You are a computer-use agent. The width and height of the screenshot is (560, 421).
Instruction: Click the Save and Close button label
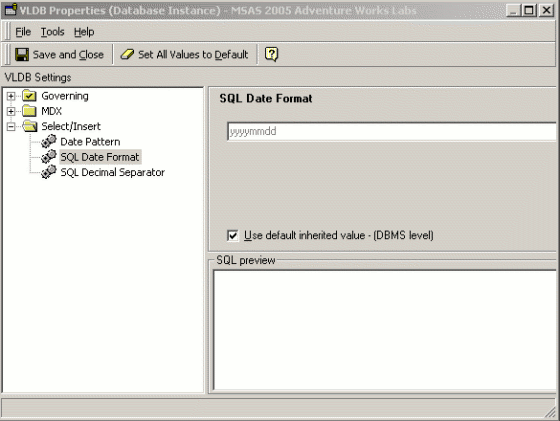coord(68,55)
